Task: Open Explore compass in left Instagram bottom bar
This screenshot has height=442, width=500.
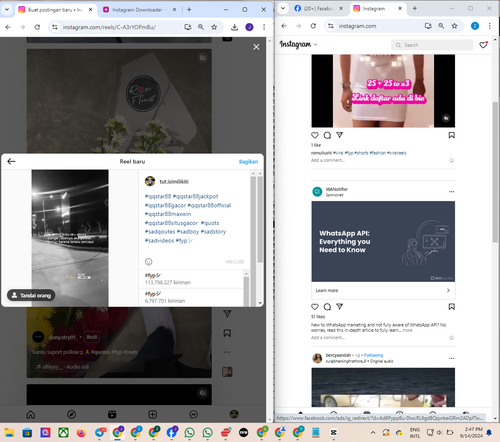Action: 71,414
